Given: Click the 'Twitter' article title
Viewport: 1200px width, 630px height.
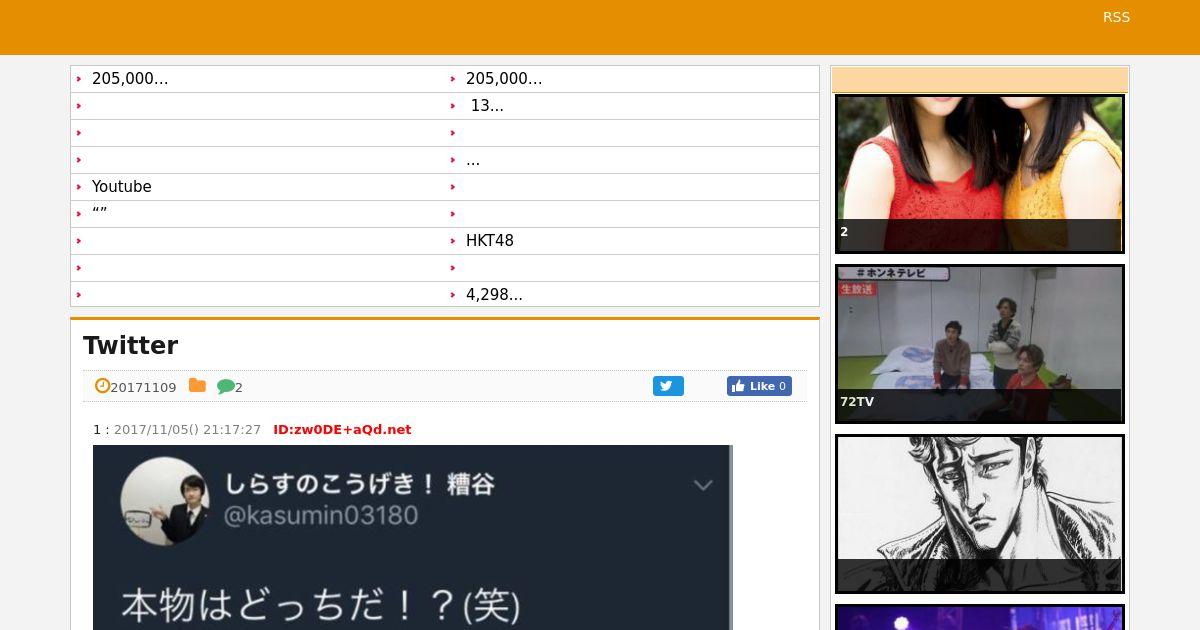Looking at the screenshot, I should click(131, 345).
